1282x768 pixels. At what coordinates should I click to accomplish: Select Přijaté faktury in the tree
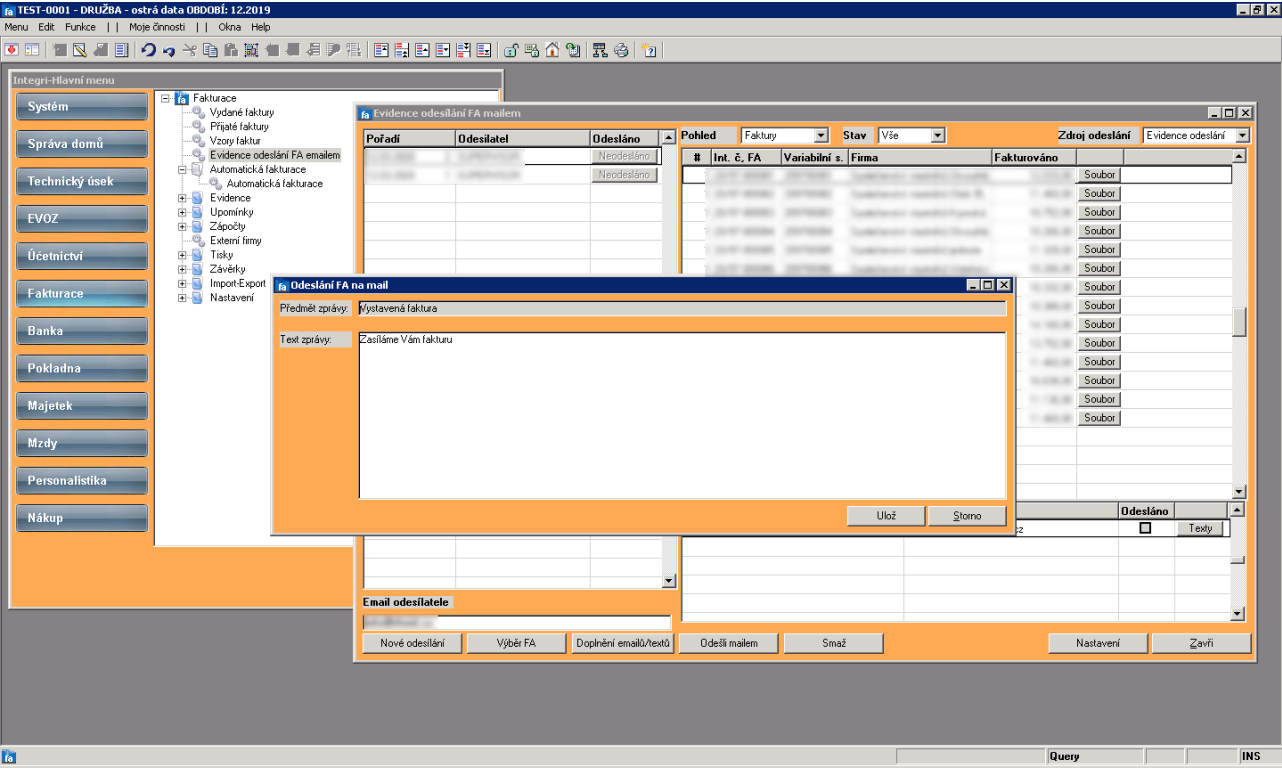click(239, 127)
